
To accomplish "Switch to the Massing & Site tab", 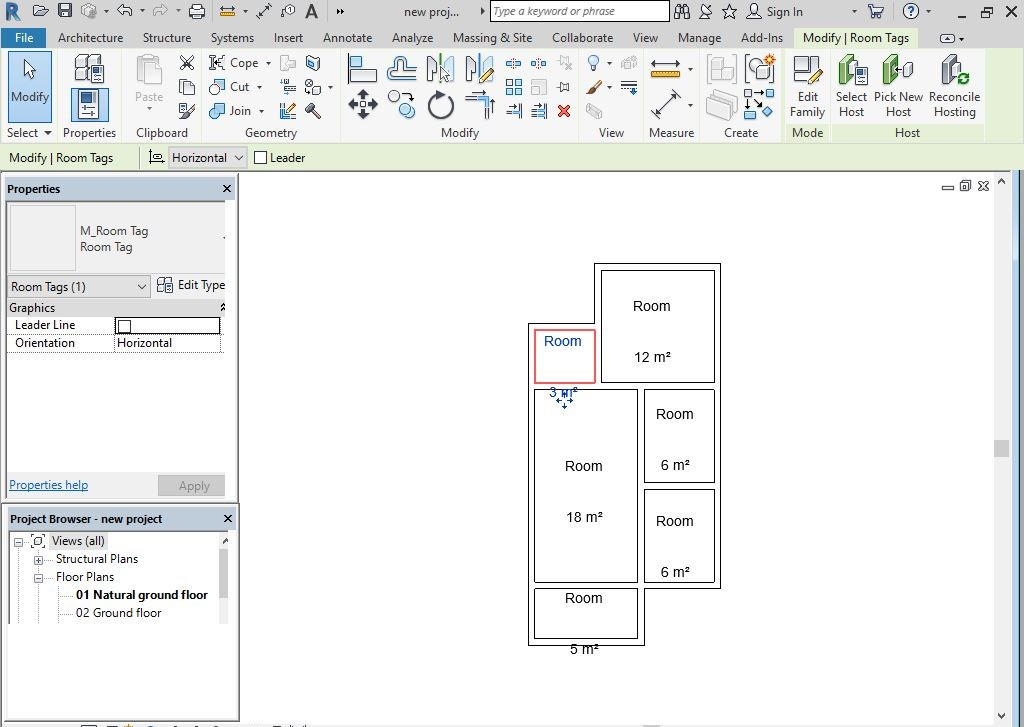I will coord(492,38).
